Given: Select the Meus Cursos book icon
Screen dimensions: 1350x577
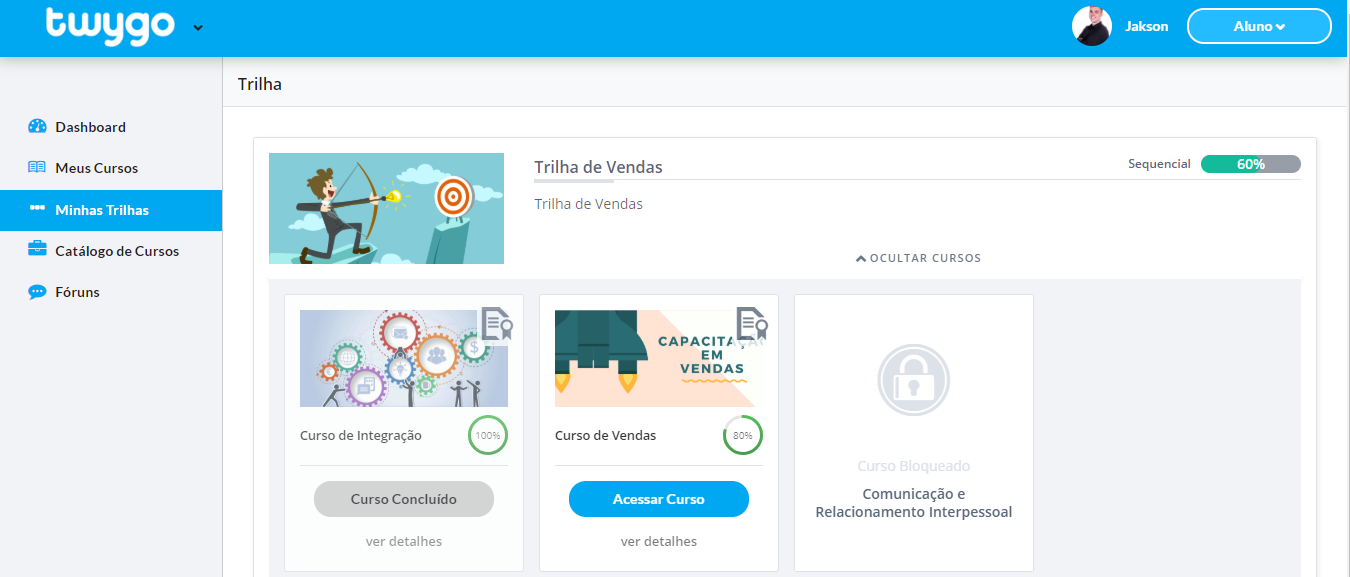Looking at the screenshot, I should click(36, 167).
